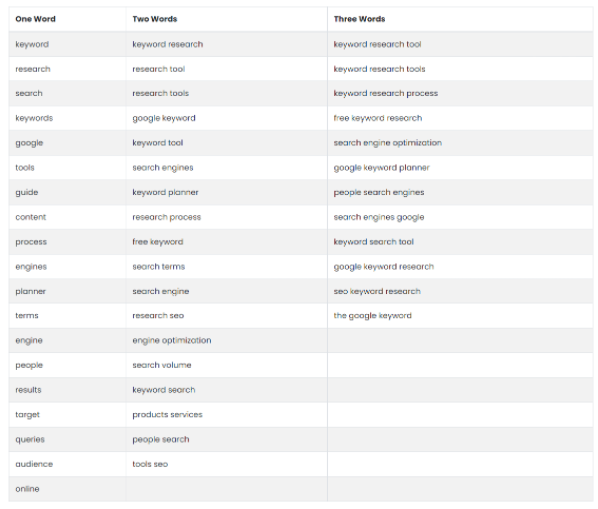598x509 pixels.
Task: Select the 'audience' one-word entry
Action: pos(34,464)
